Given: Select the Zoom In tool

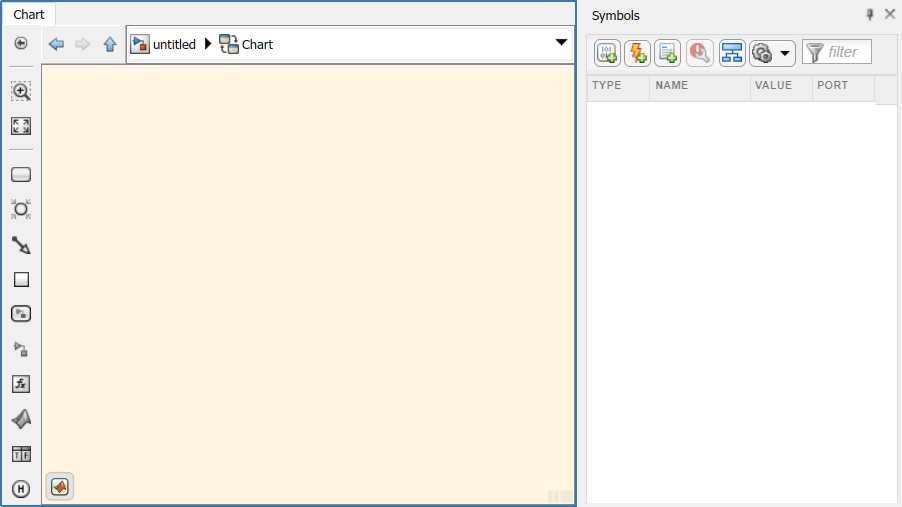Looking at the screenshot, I should coord(21,91).
